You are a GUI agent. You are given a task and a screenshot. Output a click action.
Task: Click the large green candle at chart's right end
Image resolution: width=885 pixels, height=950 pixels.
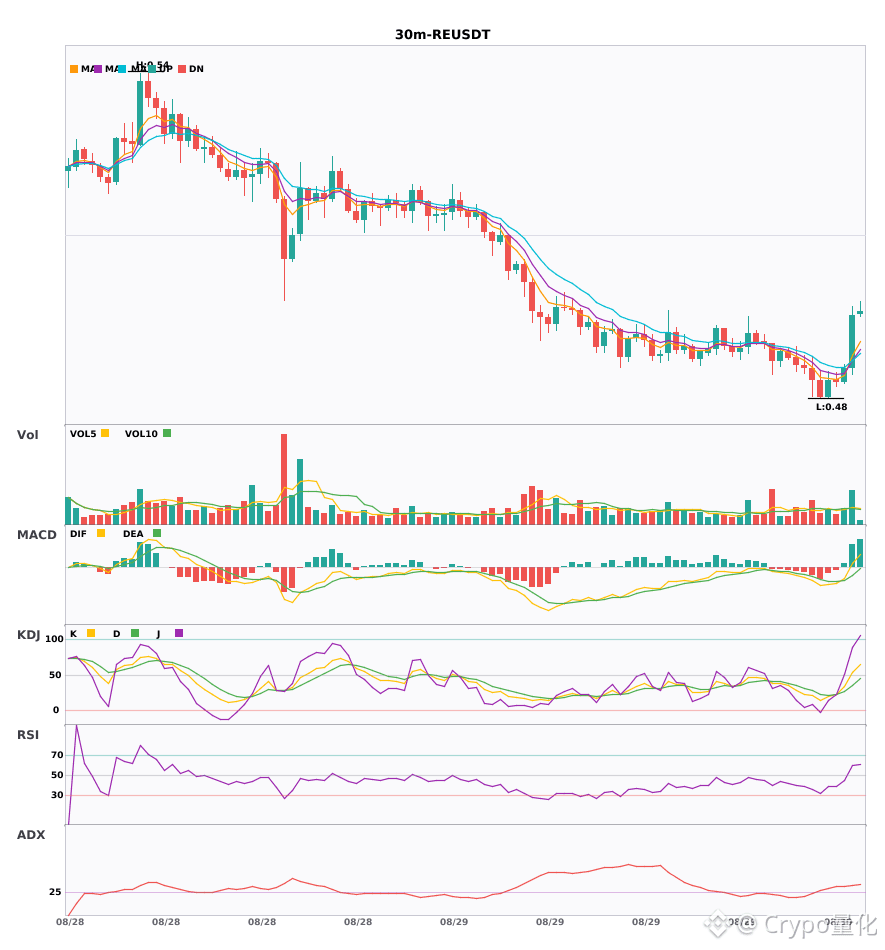[x=852, y=341]
